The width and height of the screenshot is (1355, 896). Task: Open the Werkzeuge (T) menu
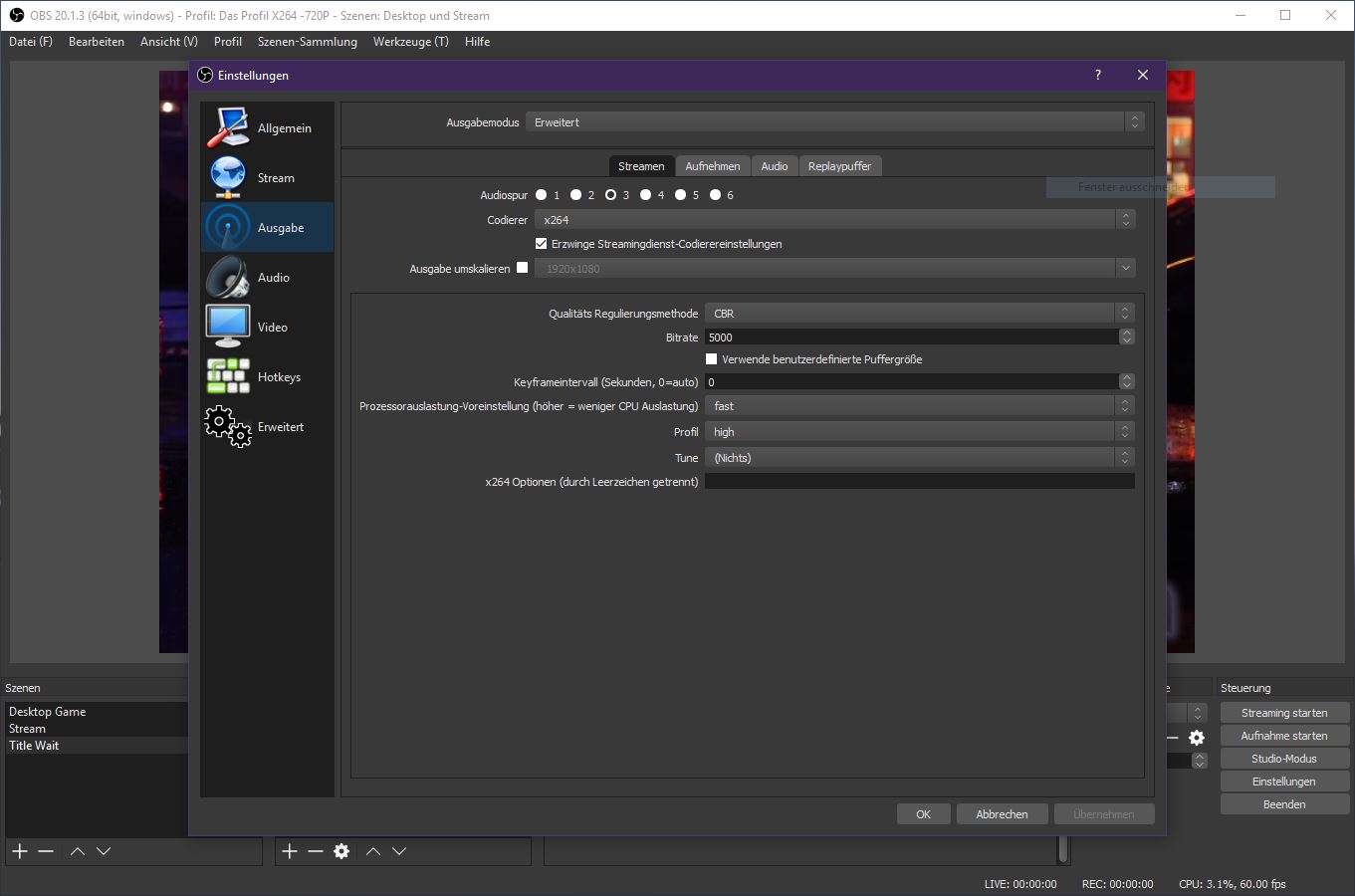pyautogui.click(x=411, y=42)
